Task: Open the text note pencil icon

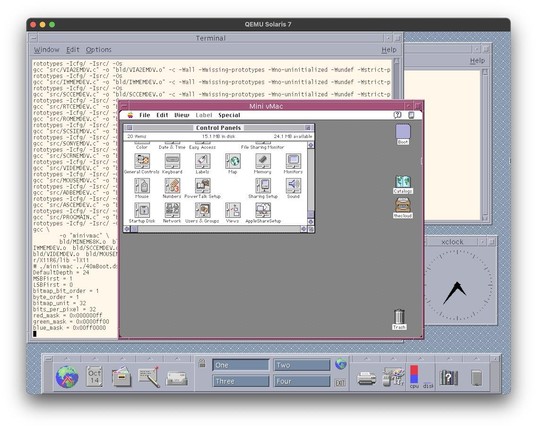Action: [149, 377]
